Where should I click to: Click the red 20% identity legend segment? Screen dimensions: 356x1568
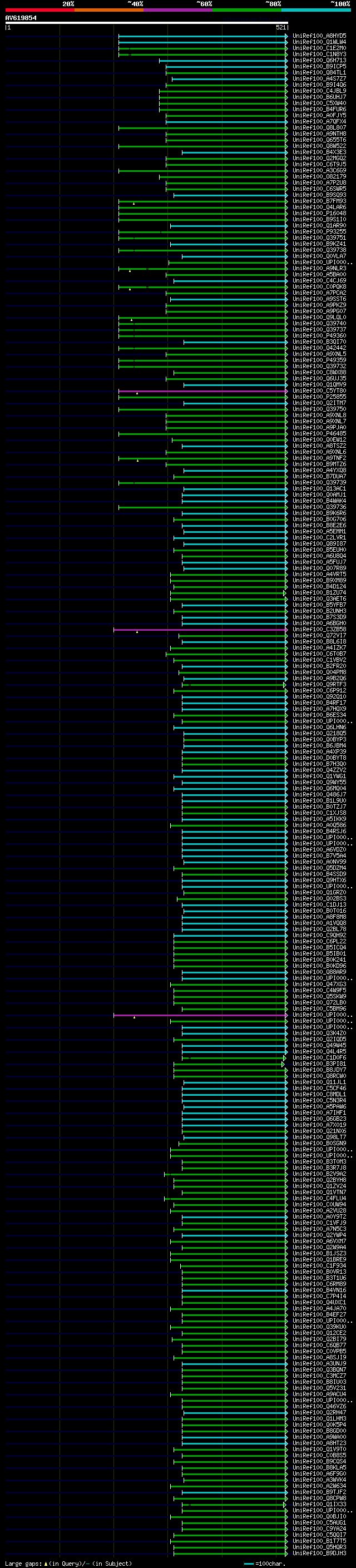point(39,10)
